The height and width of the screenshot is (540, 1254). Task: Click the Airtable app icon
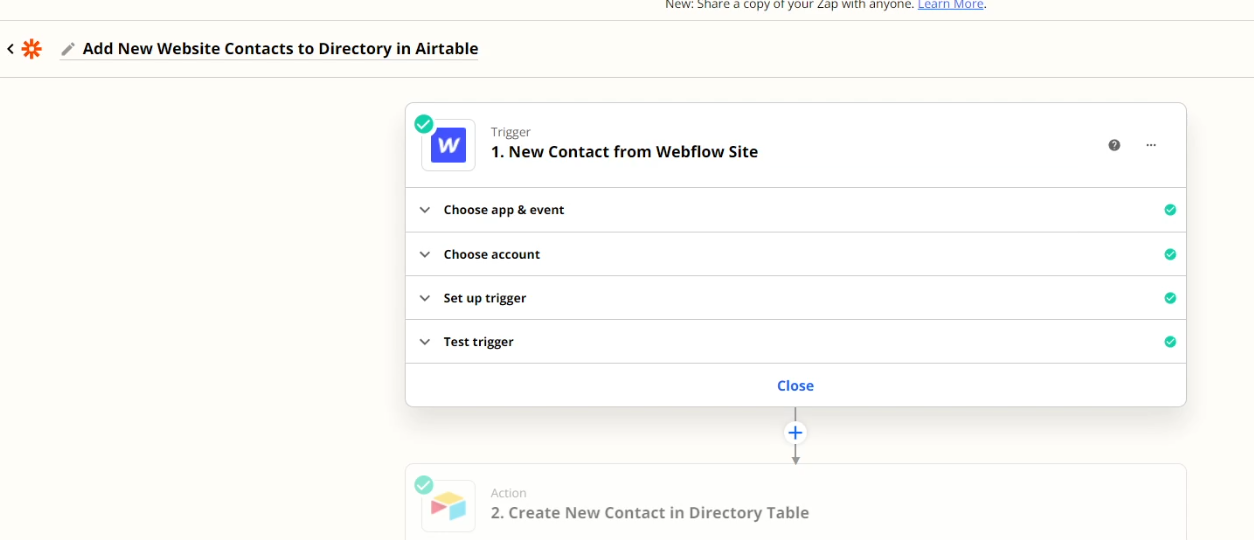point(448,506)
